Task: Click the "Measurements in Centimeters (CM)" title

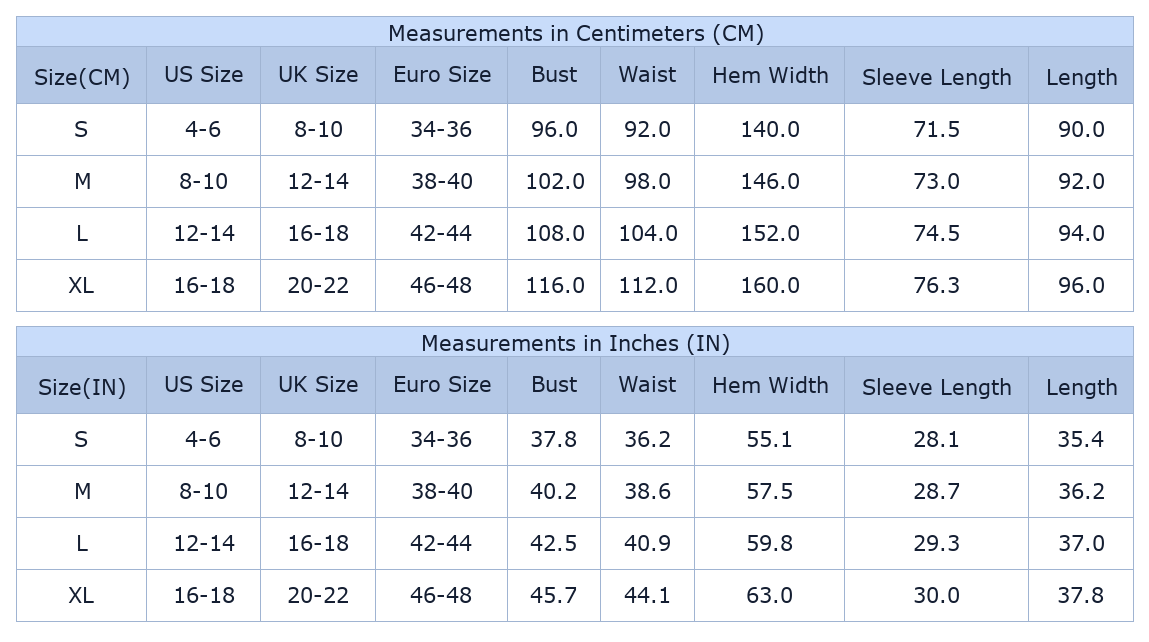Action: pyautogui.click(x=575, y=33)
